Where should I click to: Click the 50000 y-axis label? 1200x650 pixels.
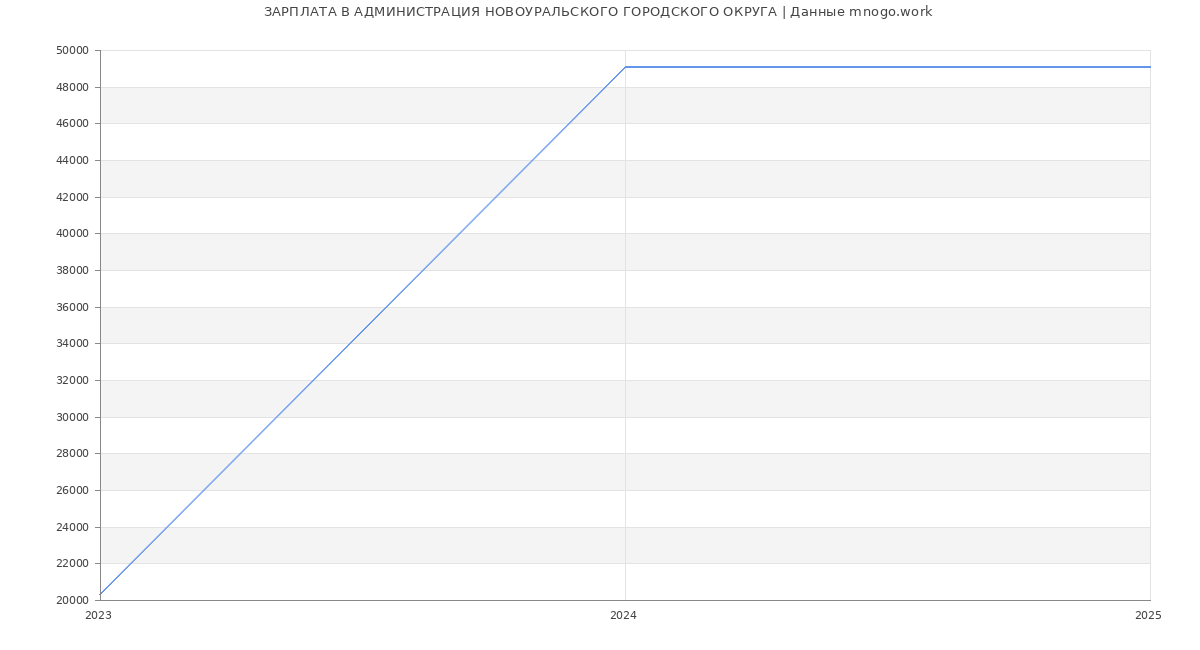point(72,50)
